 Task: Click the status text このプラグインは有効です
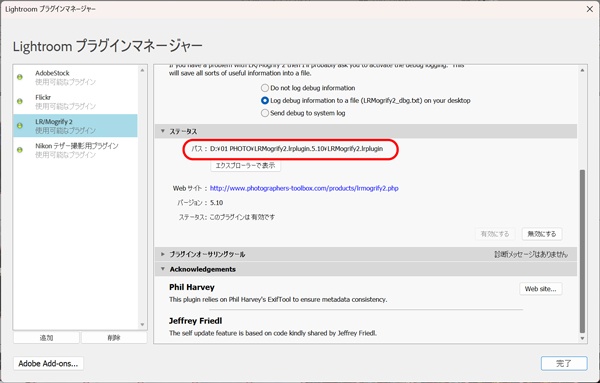(242, 217)
